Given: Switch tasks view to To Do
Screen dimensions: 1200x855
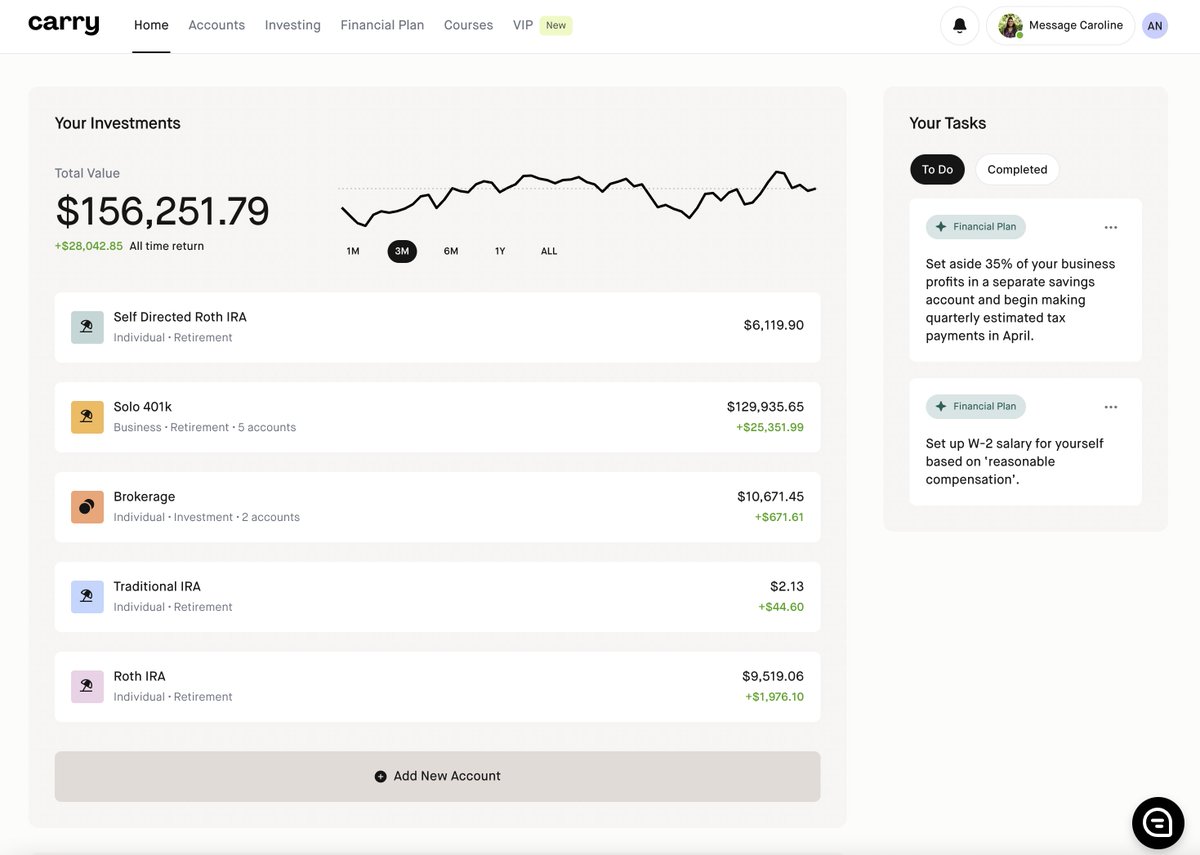Looking at the screenshot, I should [x=937, y=169].
